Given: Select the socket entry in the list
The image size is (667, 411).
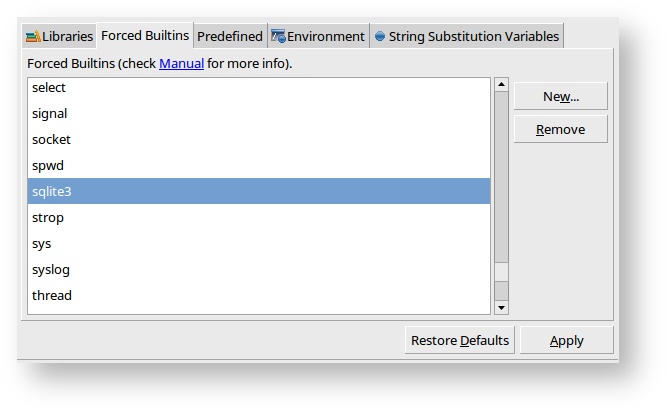Looking at the screenshot, I should point(259,139).
